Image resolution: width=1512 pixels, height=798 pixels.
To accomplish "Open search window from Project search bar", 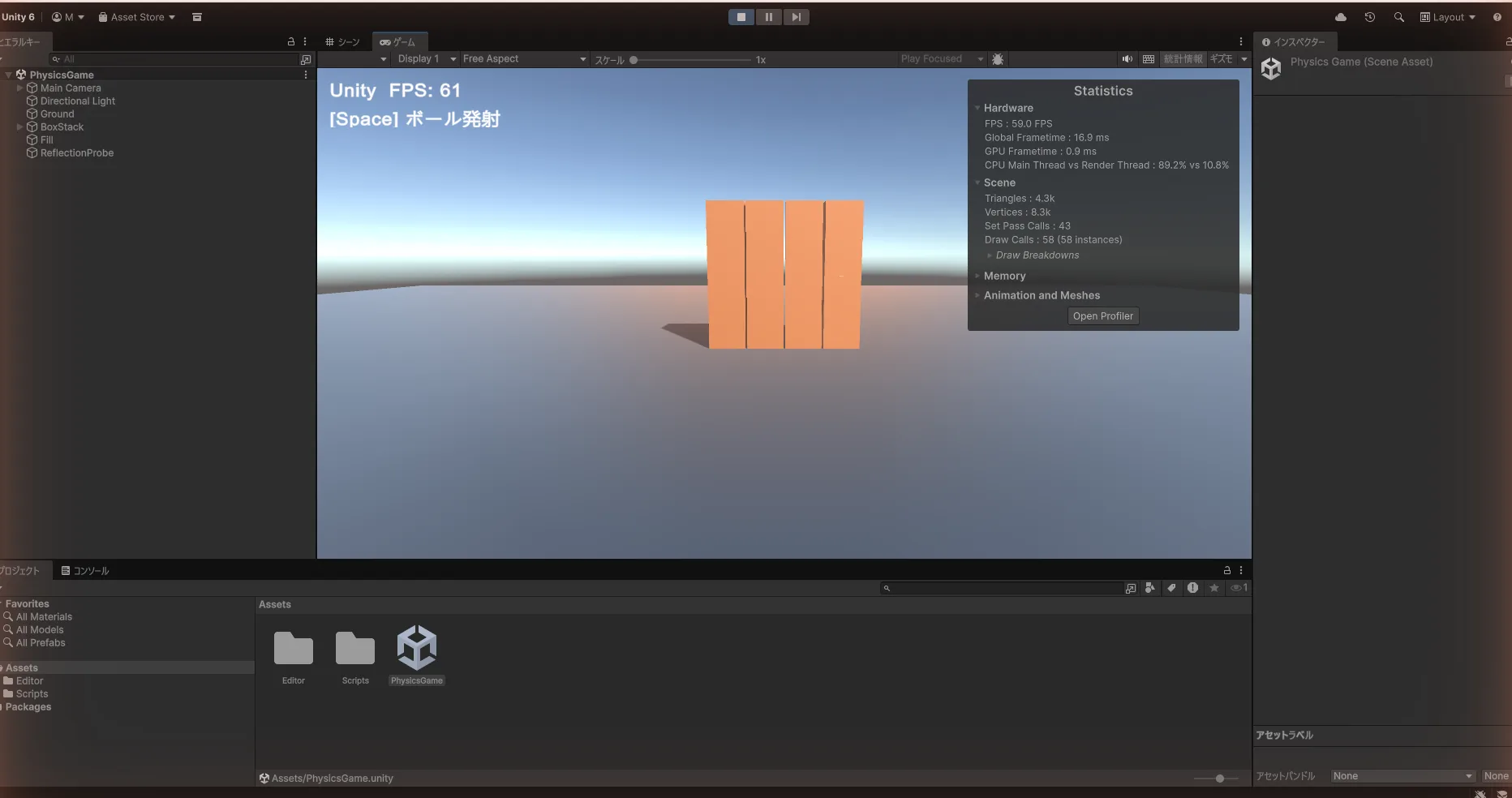I will point(1131,588).
